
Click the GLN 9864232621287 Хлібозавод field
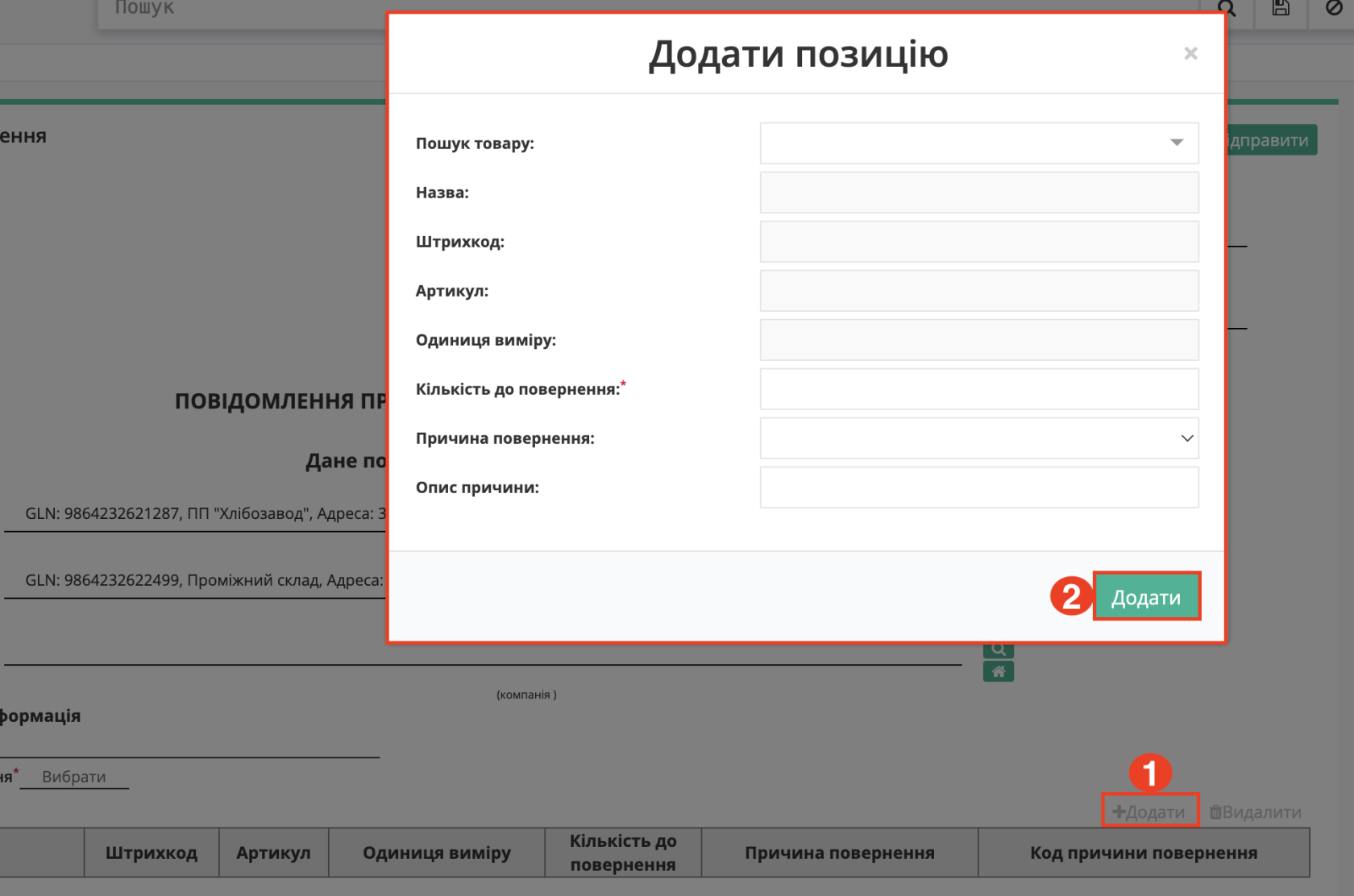196,514
